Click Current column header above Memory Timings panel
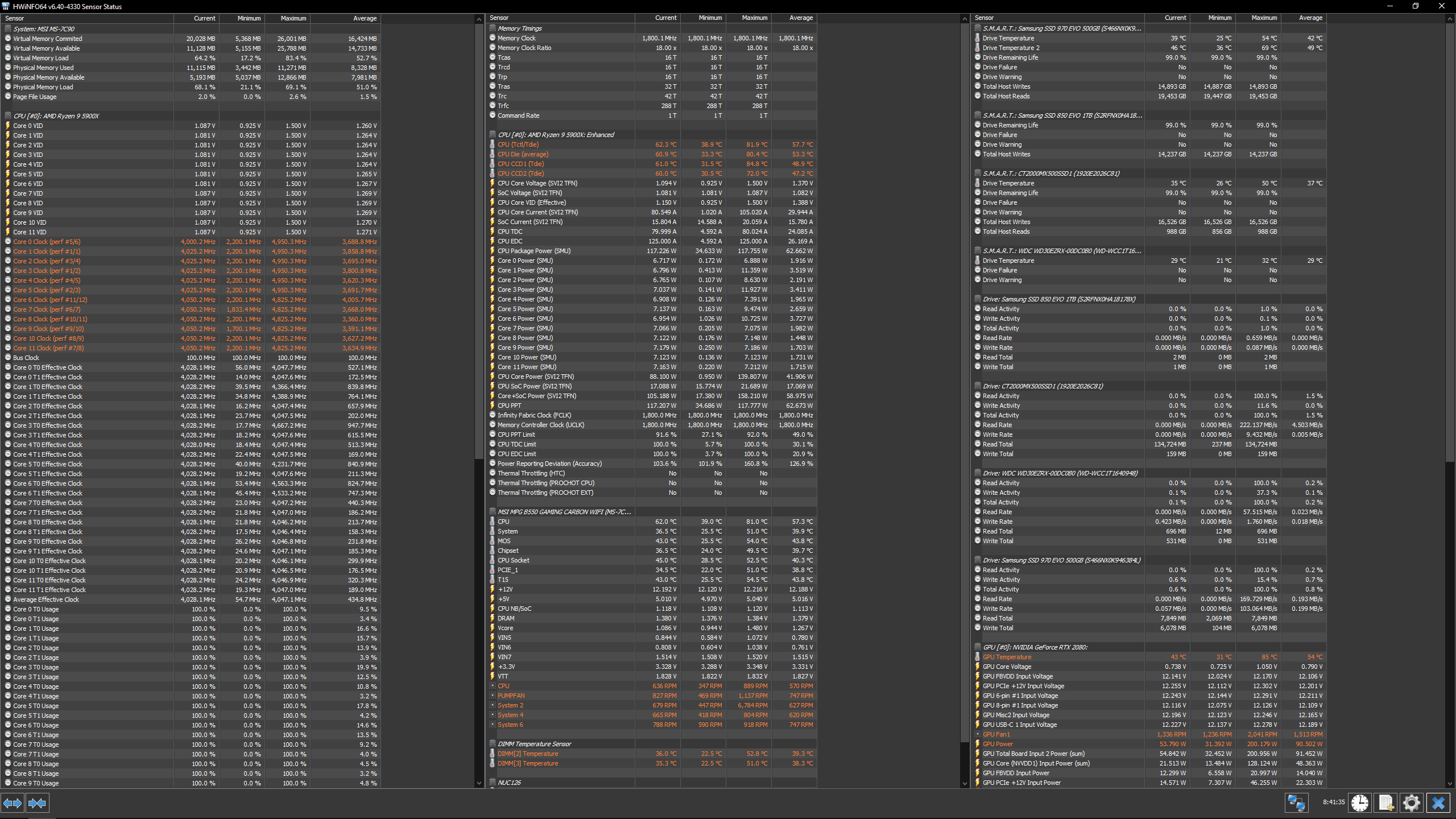The image size is (1456, 819). tap(657, 18)
